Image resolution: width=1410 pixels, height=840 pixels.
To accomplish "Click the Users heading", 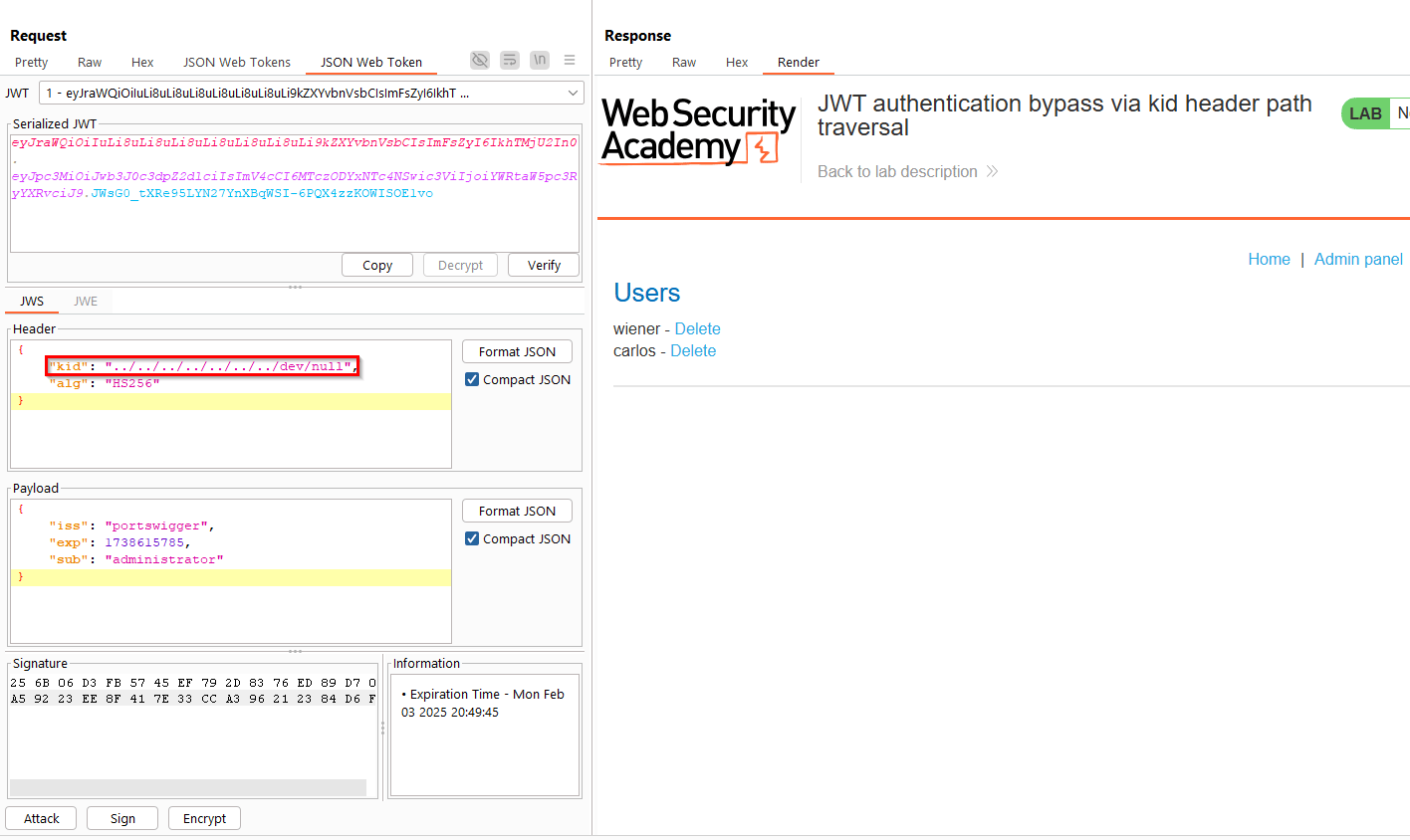I will tap(647, 293).
